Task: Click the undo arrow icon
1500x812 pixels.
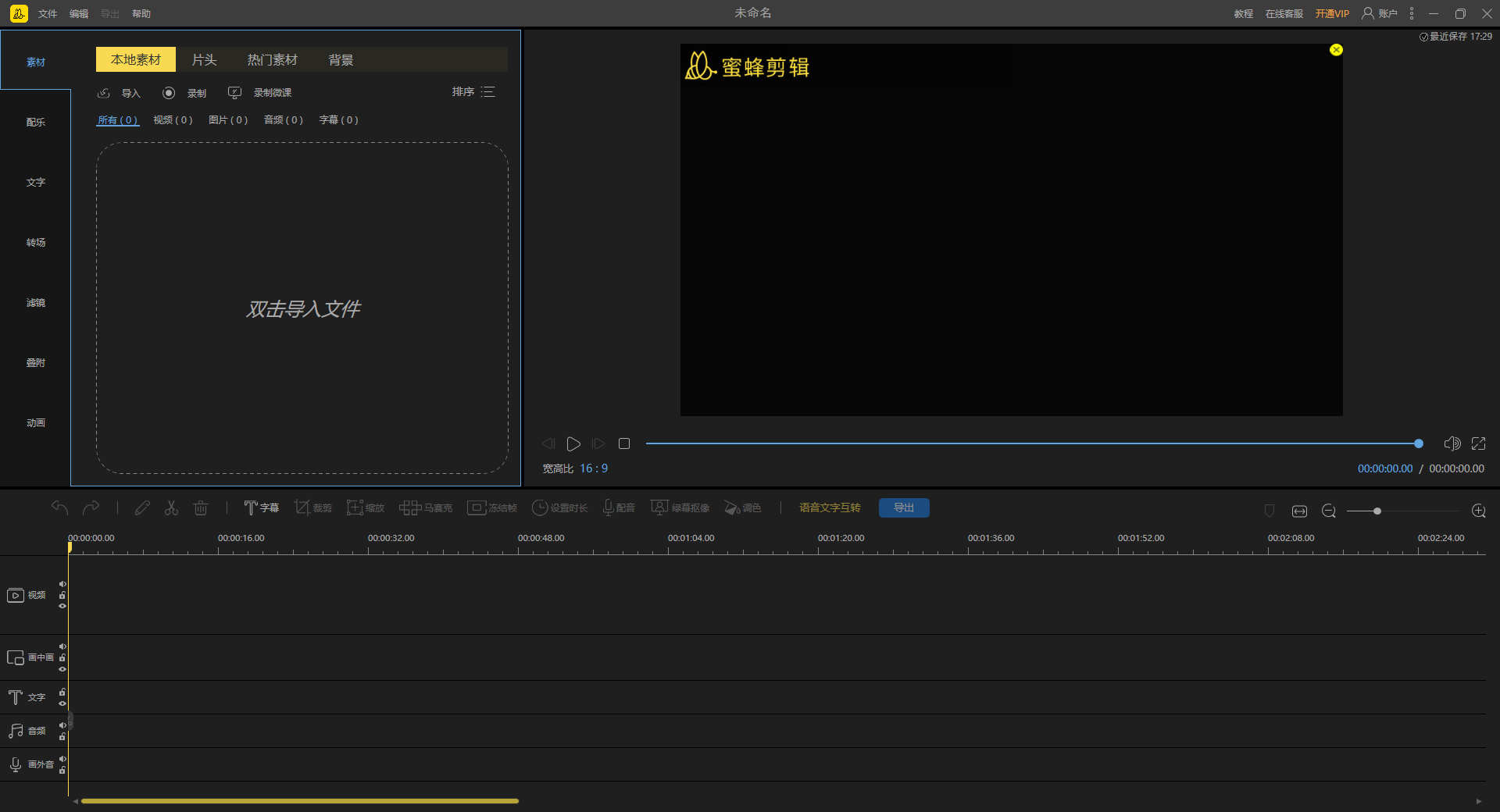Action: click(60, 508)
